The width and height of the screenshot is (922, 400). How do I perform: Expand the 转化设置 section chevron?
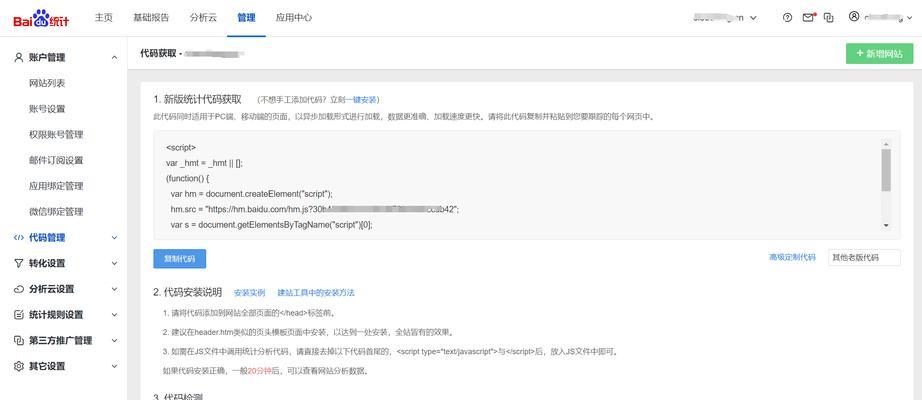pos(114,264)
